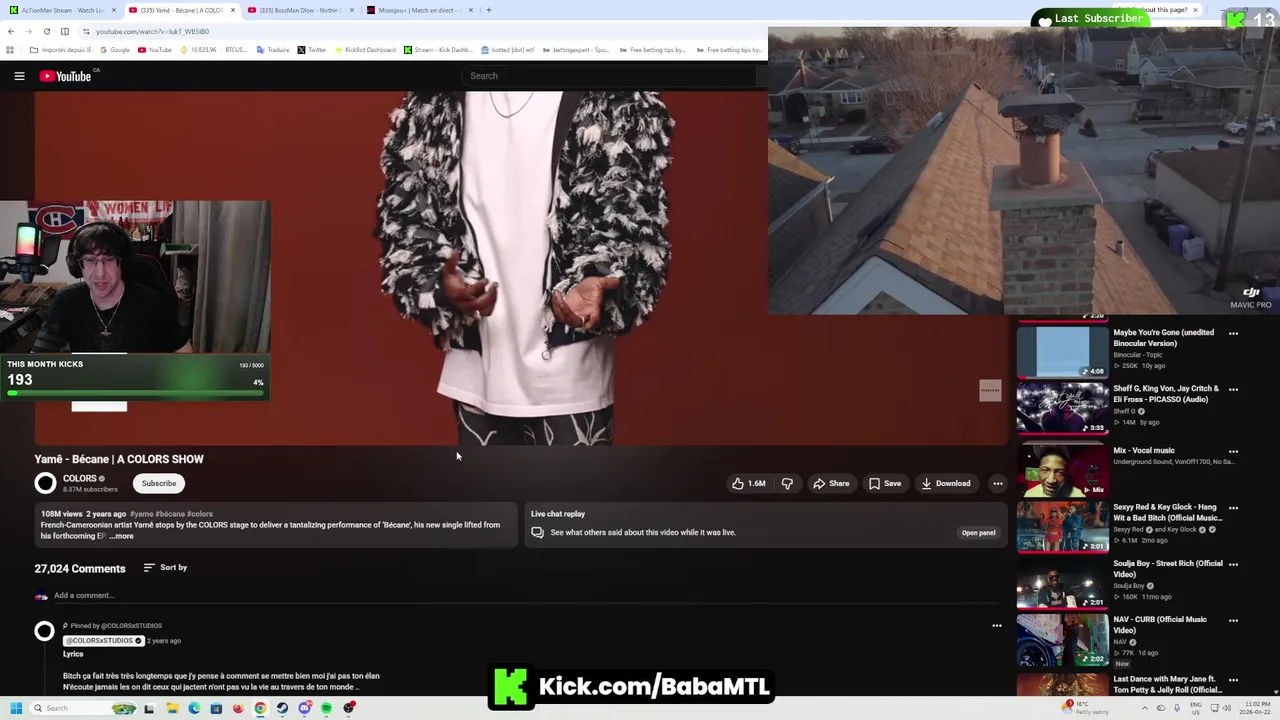Open options for Soulja Boy Street Rich
The image size is (1280, 720).
point(1233,564)
